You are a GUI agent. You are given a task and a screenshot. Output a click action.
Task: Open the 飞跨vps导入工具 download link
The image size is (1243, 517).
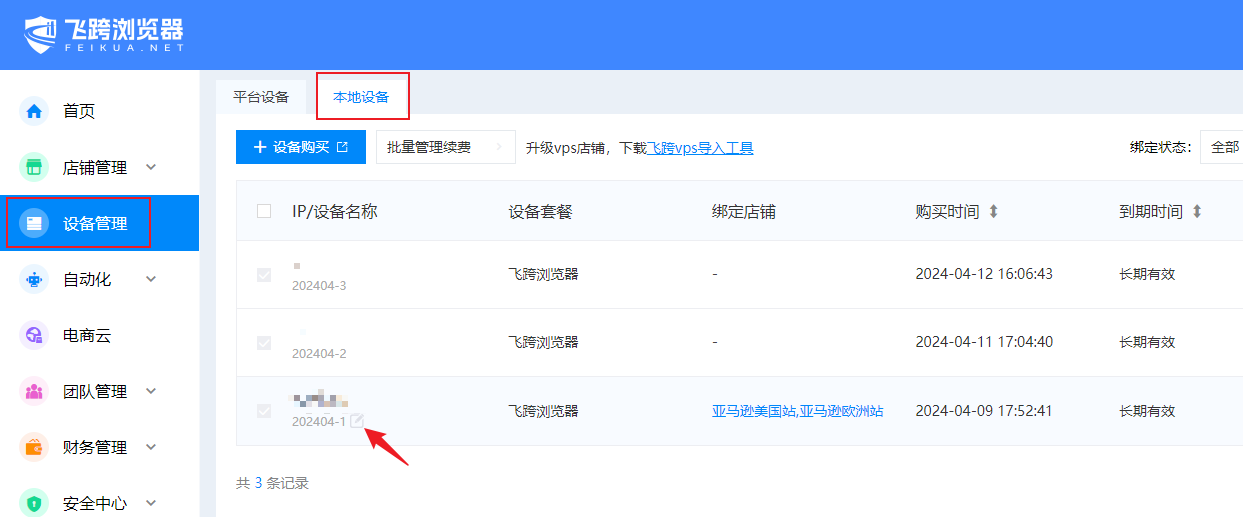tap(700, 148)
